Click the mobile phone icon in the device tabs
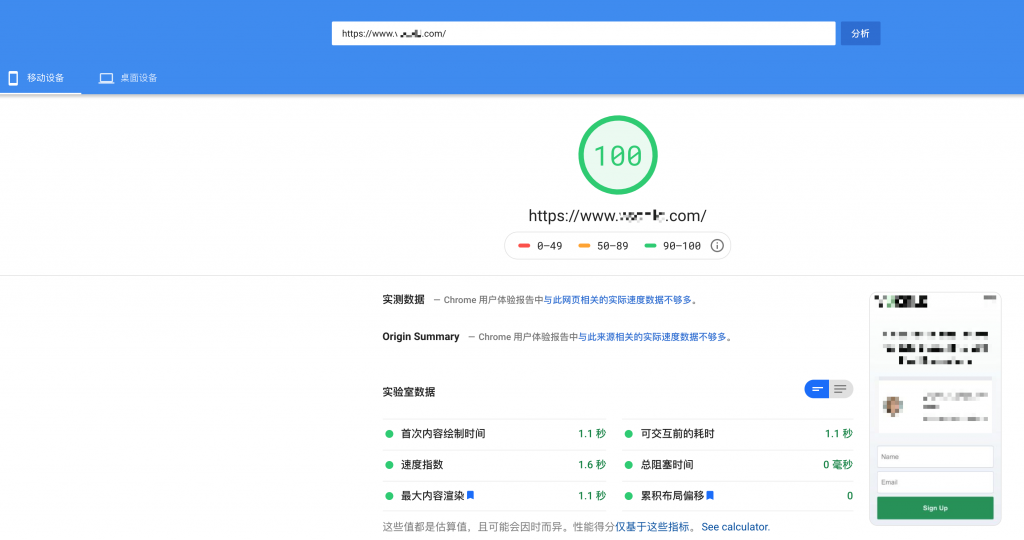 pos(13,78)
